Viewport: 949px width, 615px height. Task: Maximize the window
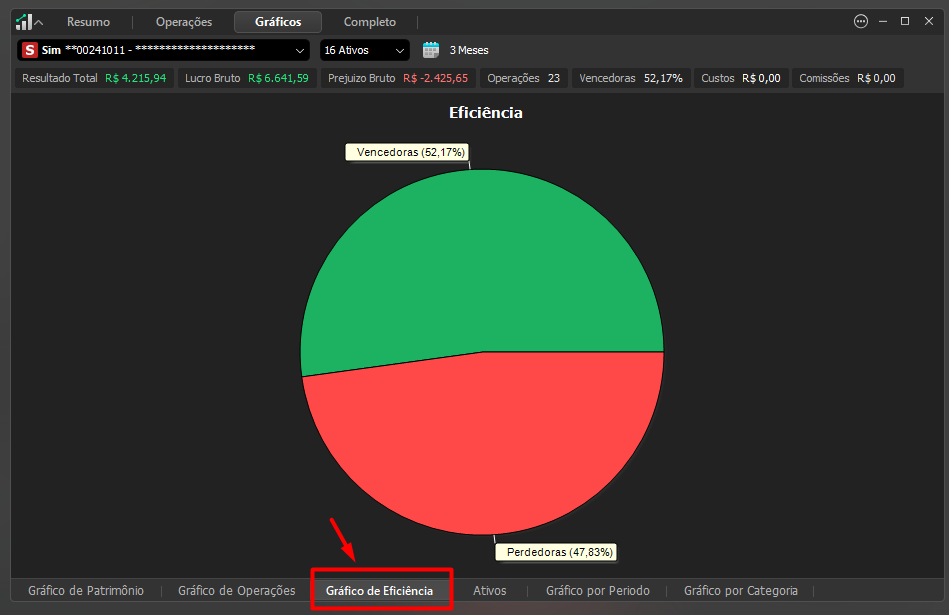pyautogui.click(x=905, y=21)
